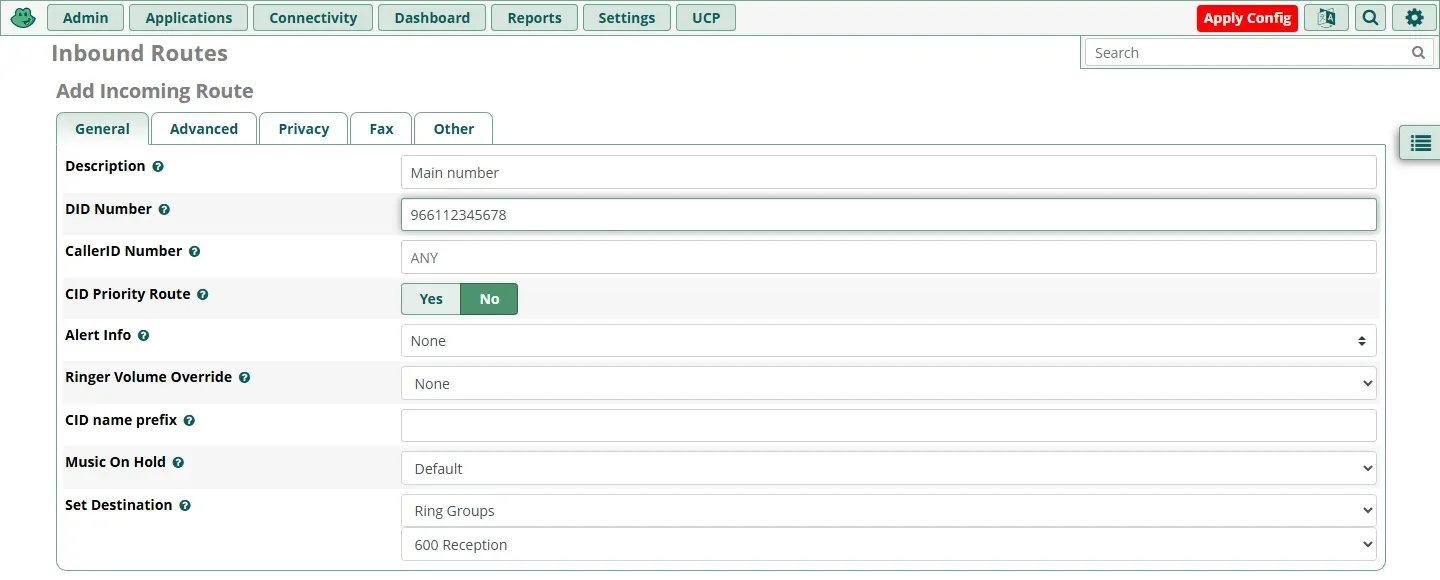Switch to the Fax tab
Viewport: 1440px width, 580px height.
[381, 129]
